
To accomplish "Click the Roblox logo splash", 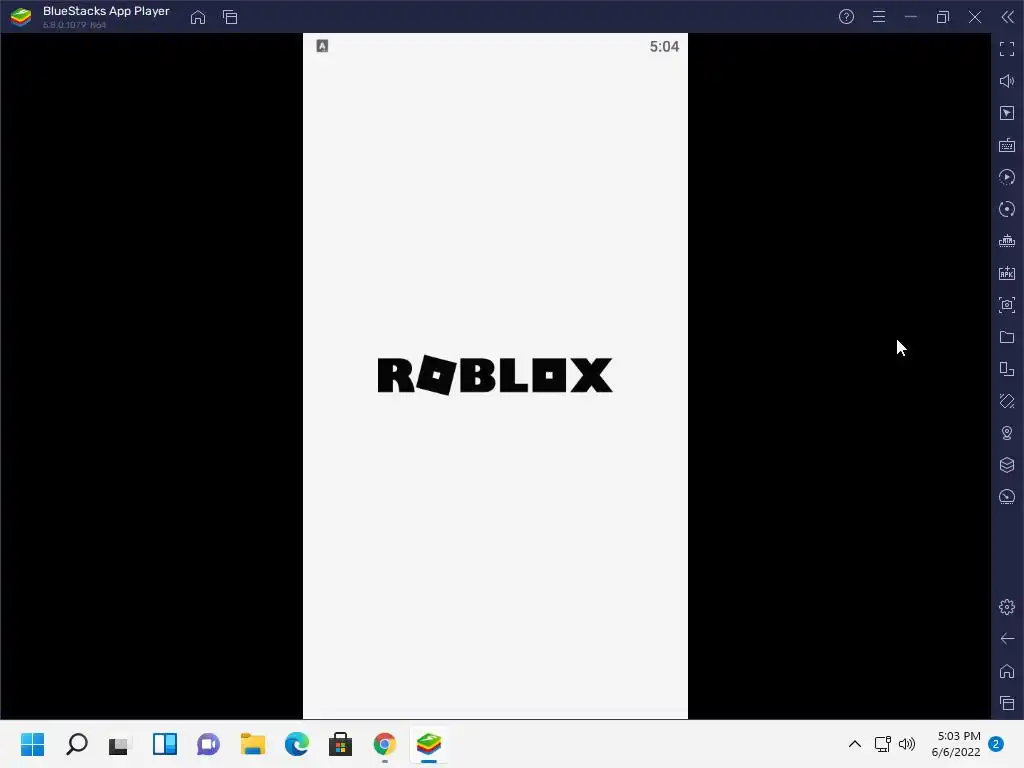I will click(495, 375).
